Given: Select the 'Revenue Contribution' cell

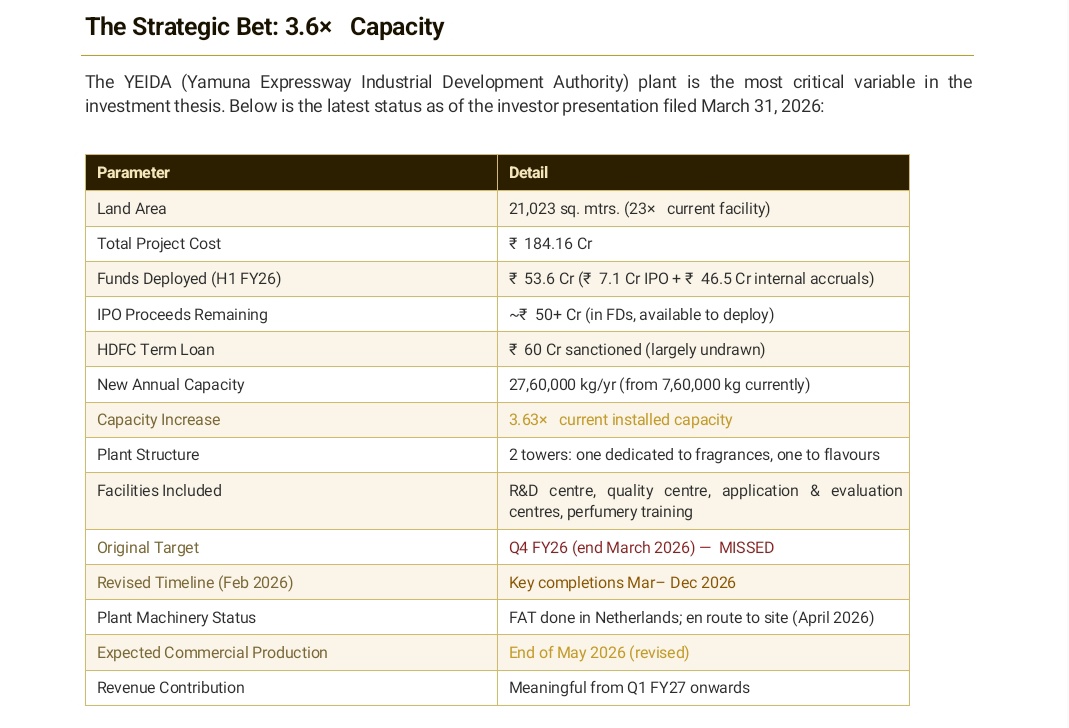Looking at the screenshot, I should pos(291,688).
